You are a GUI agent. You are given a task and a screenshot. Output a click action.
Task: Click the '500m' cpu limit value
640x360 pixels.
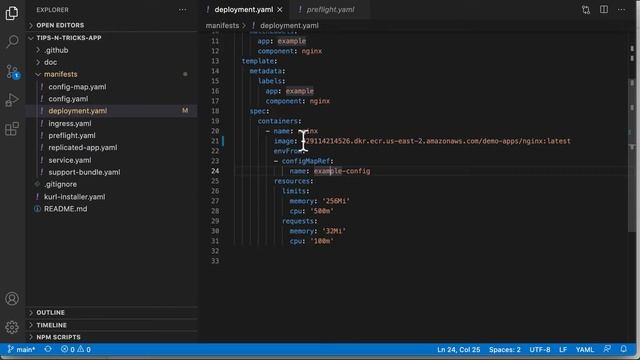[322, 211]
